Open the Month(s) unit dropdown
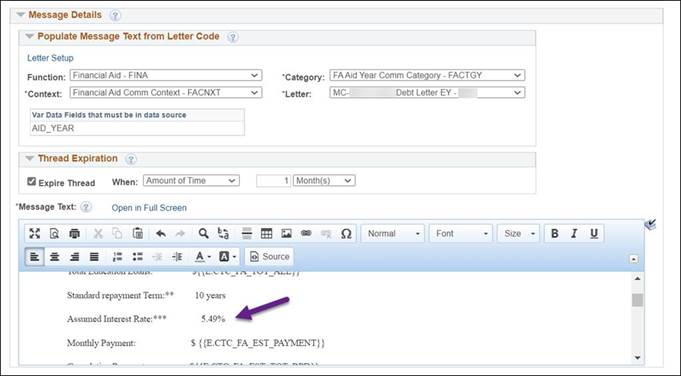681x376 pixels. click(x=324, y=181)
